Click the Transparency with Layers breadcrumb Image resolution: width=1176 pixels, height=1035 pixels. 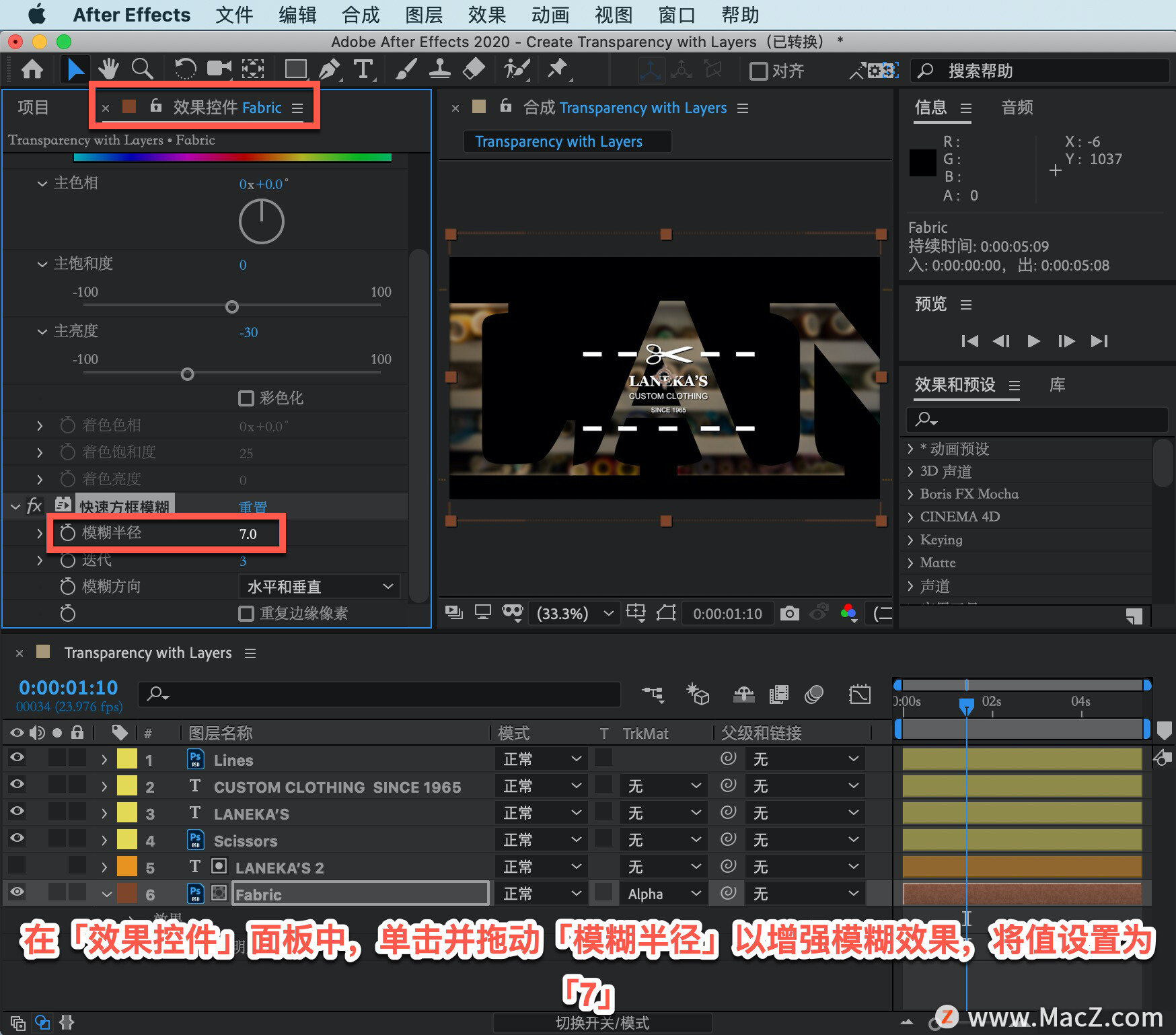tap(558, 142)
